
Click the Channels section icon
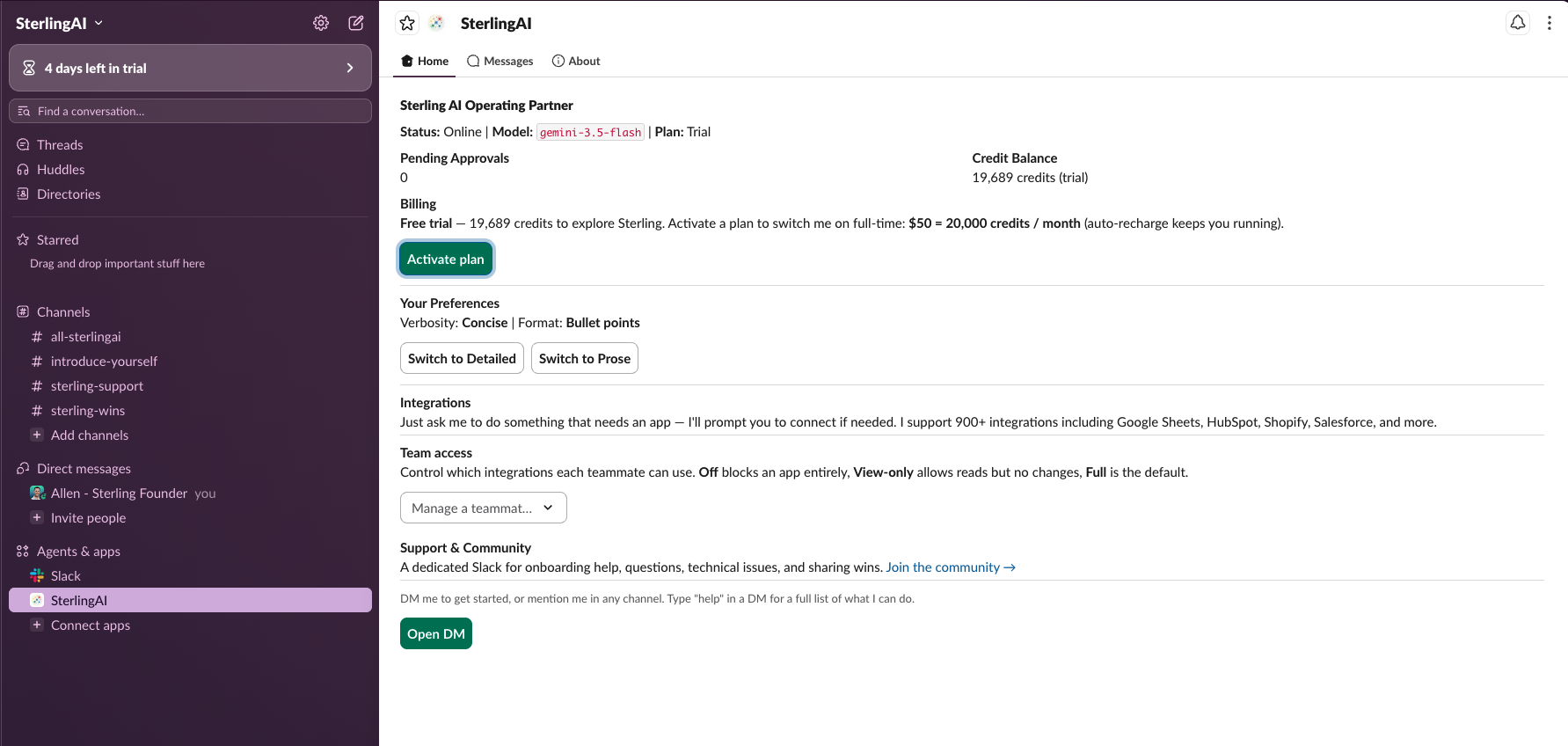[x=23, y=311]
